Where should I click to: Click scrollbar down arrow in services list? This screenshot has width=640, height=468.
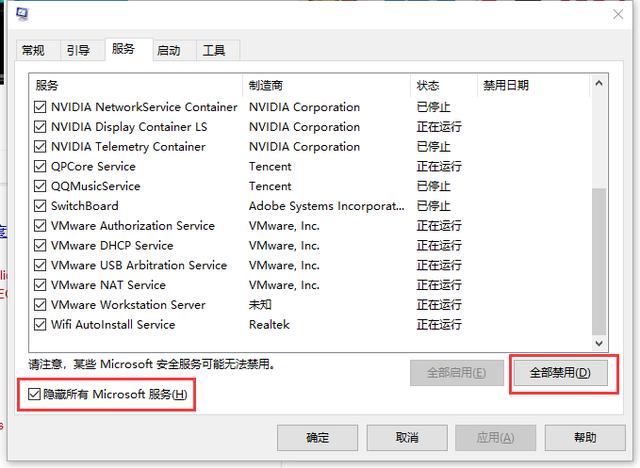click(599, 343)
